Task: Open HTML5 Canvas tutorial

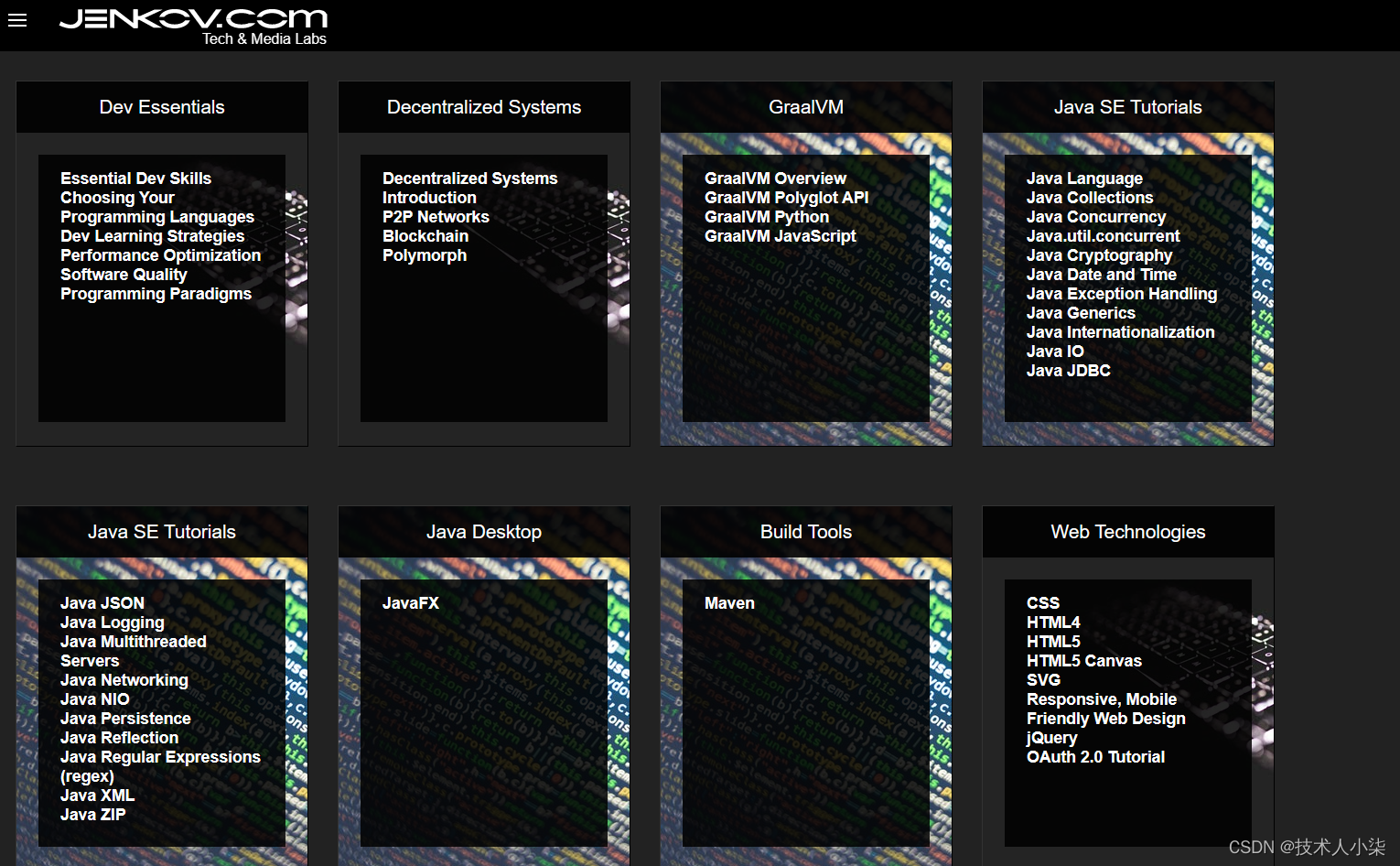Action: click(1084, 661)
